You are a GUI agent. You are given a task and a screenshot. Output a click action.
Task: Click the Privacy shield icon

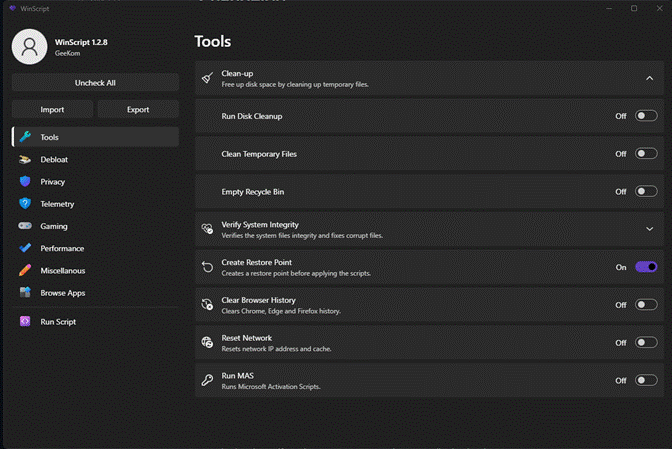tap(25, 182)
